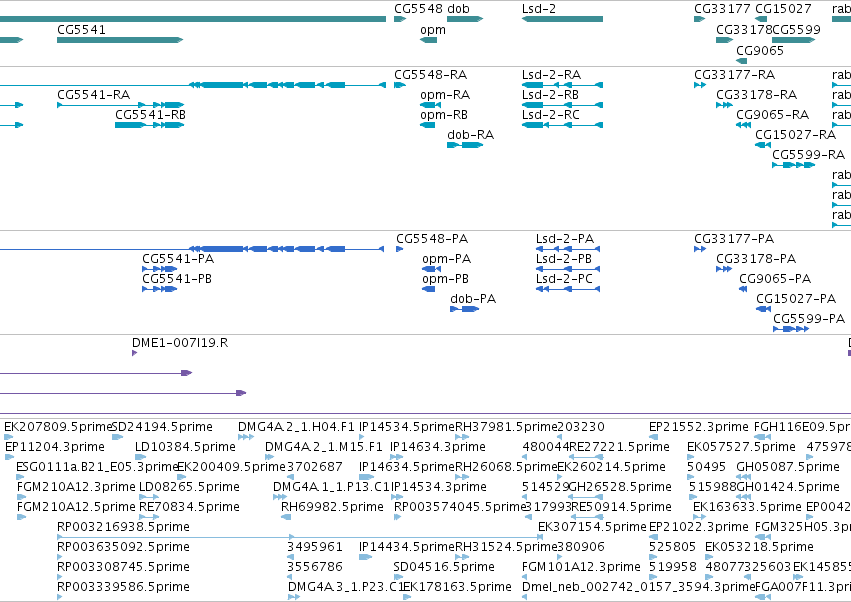Image resolution: width=851 pixels, height=602 pixels.
Task: Select the Lsd-2-RC transcript
Action: (x=562, y=125)
